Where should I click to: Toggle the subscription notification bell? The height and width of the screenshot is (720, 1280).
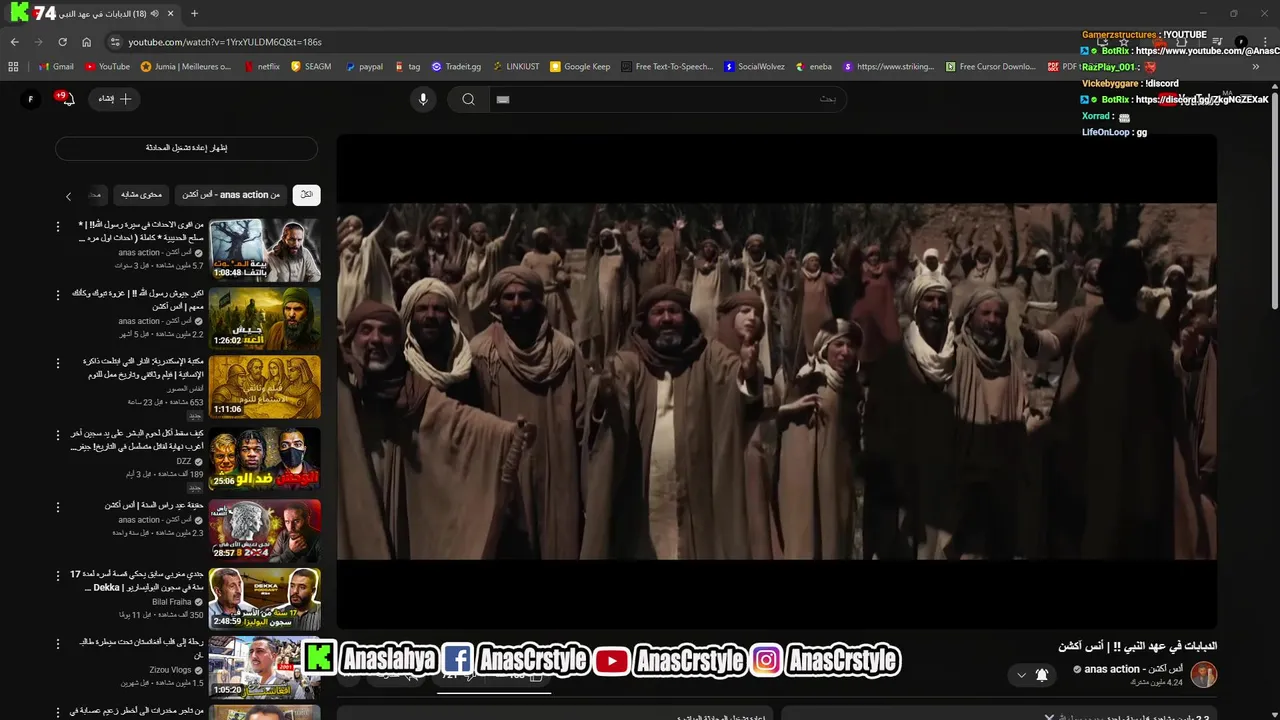pos(1041,676)
